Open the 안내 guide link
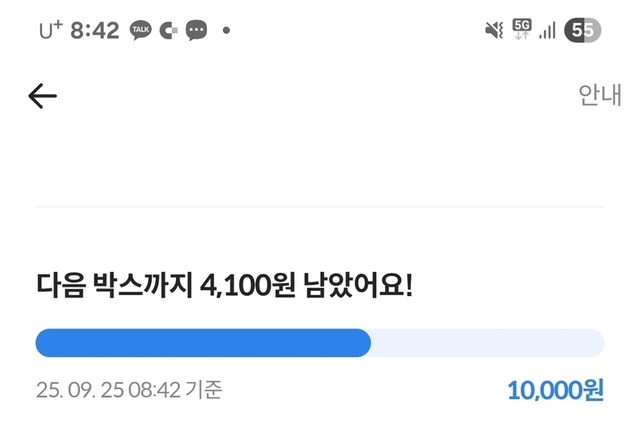Screen dimensions: 640x440 (x=600, y=96)
